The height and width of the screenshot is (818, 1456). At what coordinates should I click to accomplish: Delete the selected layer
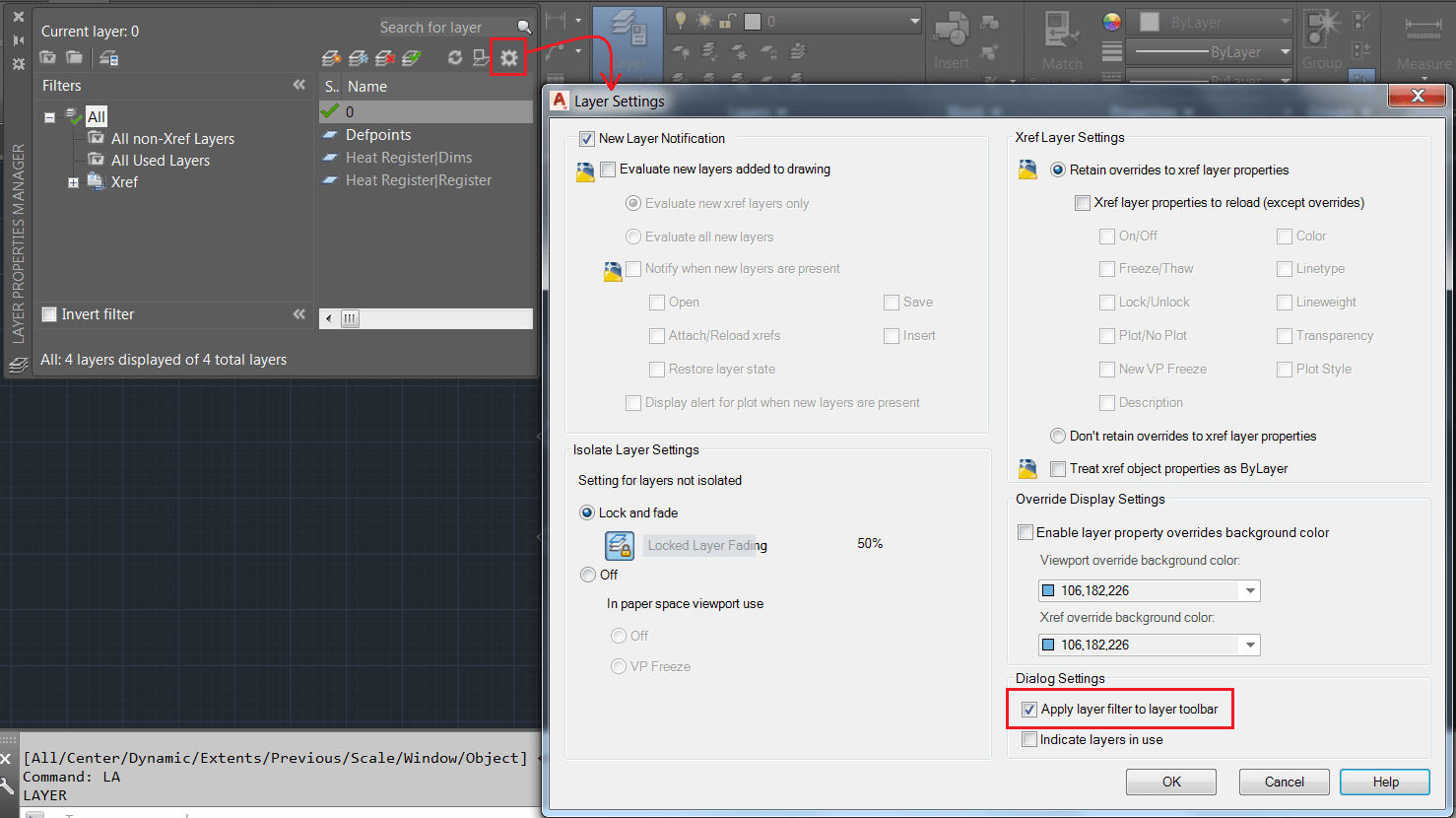pyautogui.click(x=384, y=57)
